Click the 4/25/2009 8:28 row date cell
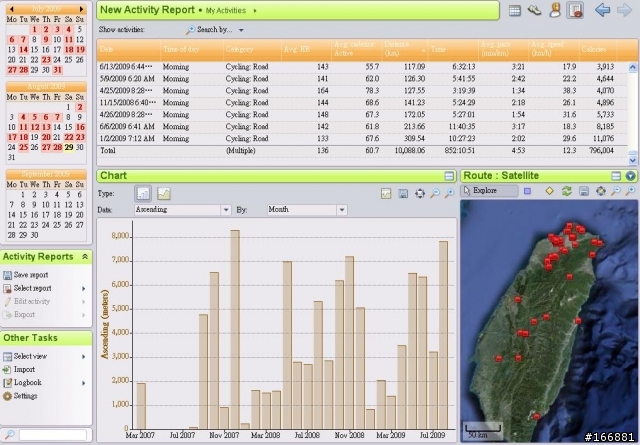 126,91
